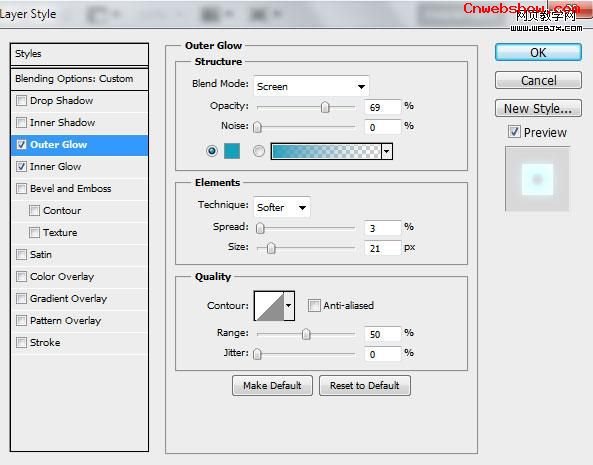This screenshot has height=465, width=593.
Task: Click the teal glow color swatch
Action: pyautogui.click(x=232, y=151)
